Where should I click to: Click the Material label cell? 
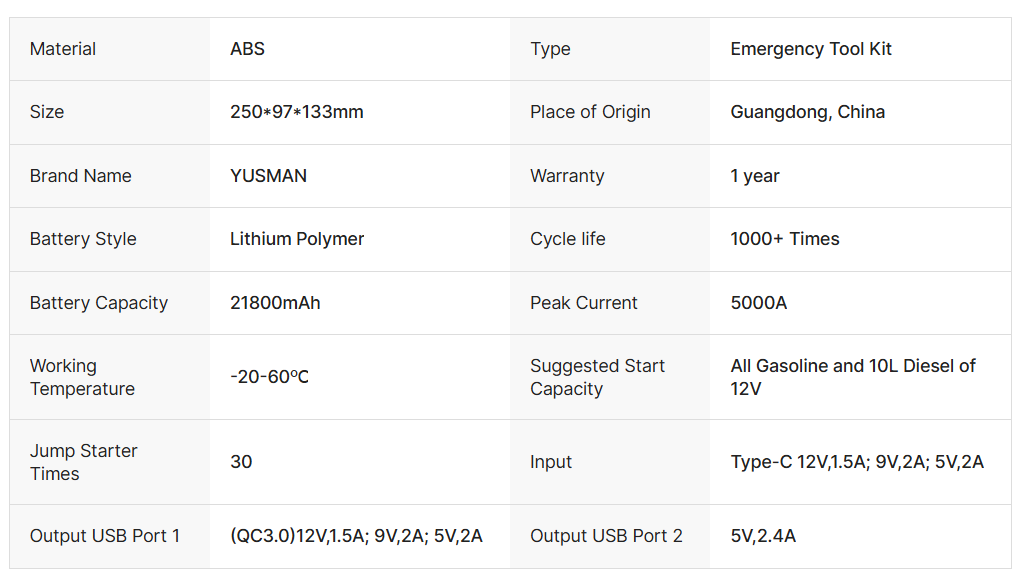click(x=63, y=49)
